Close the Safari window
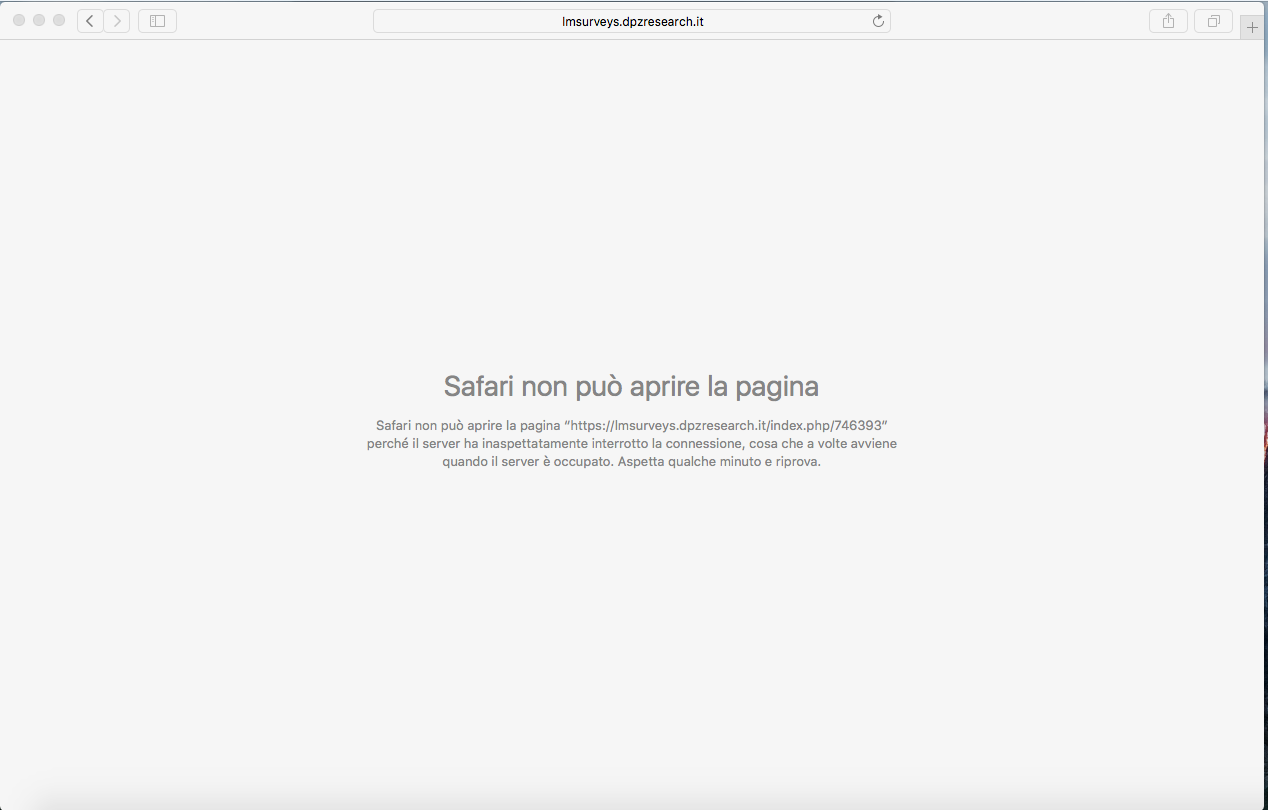This screenshot has height=810, width=1268. click(19, 21)
